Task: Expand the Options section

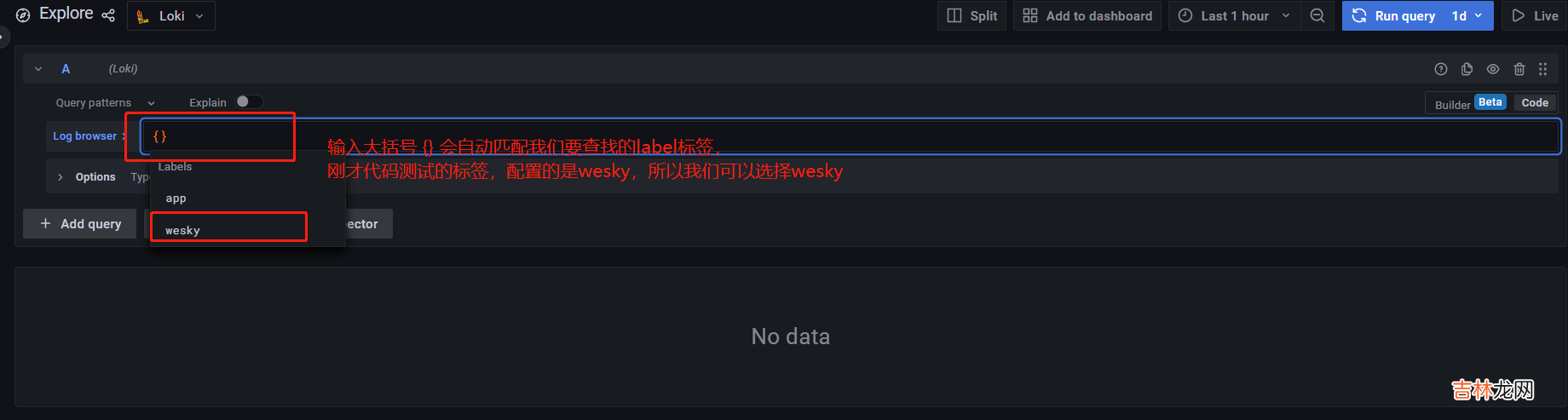Action: (x=61, y=177)
